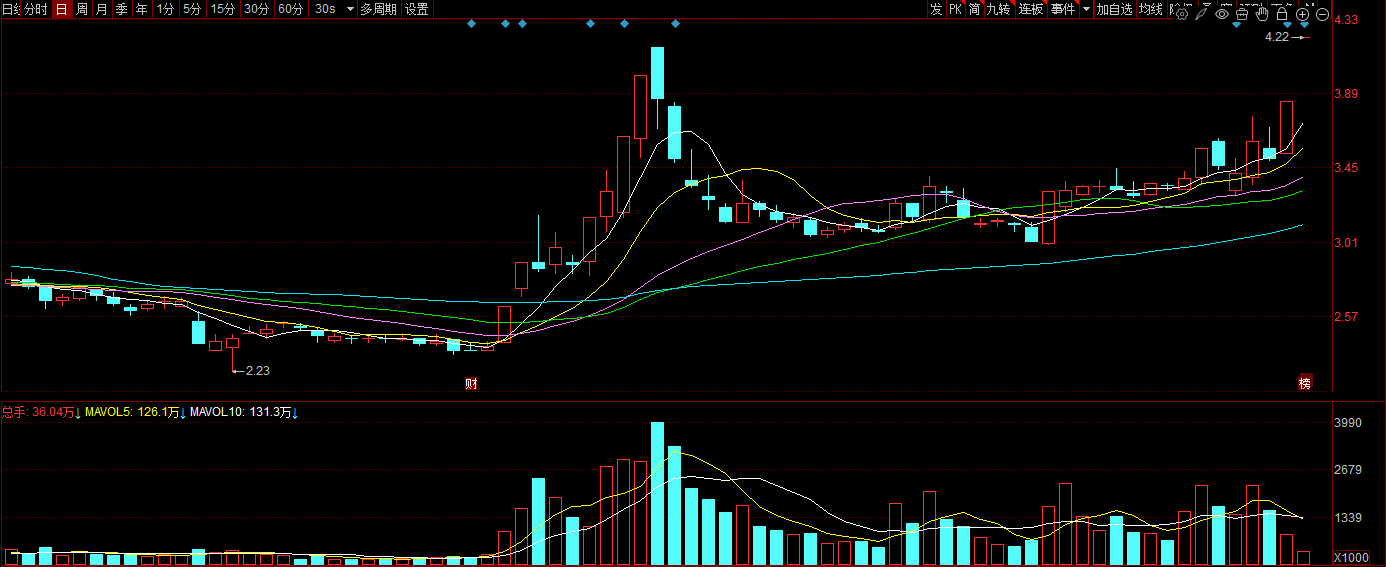Open the 事件 events button

(x=1063, y=9)
